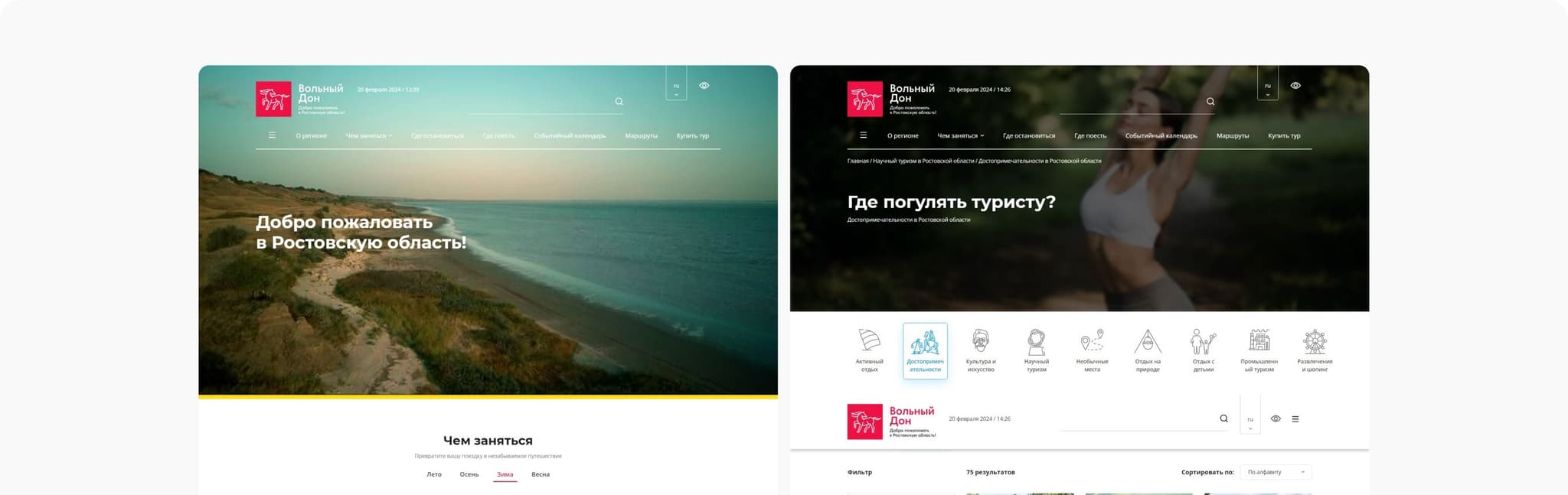Toggle accessibility eye icon on left page header
This screenshot has width=1568, height=495.
tap(704, 86)
